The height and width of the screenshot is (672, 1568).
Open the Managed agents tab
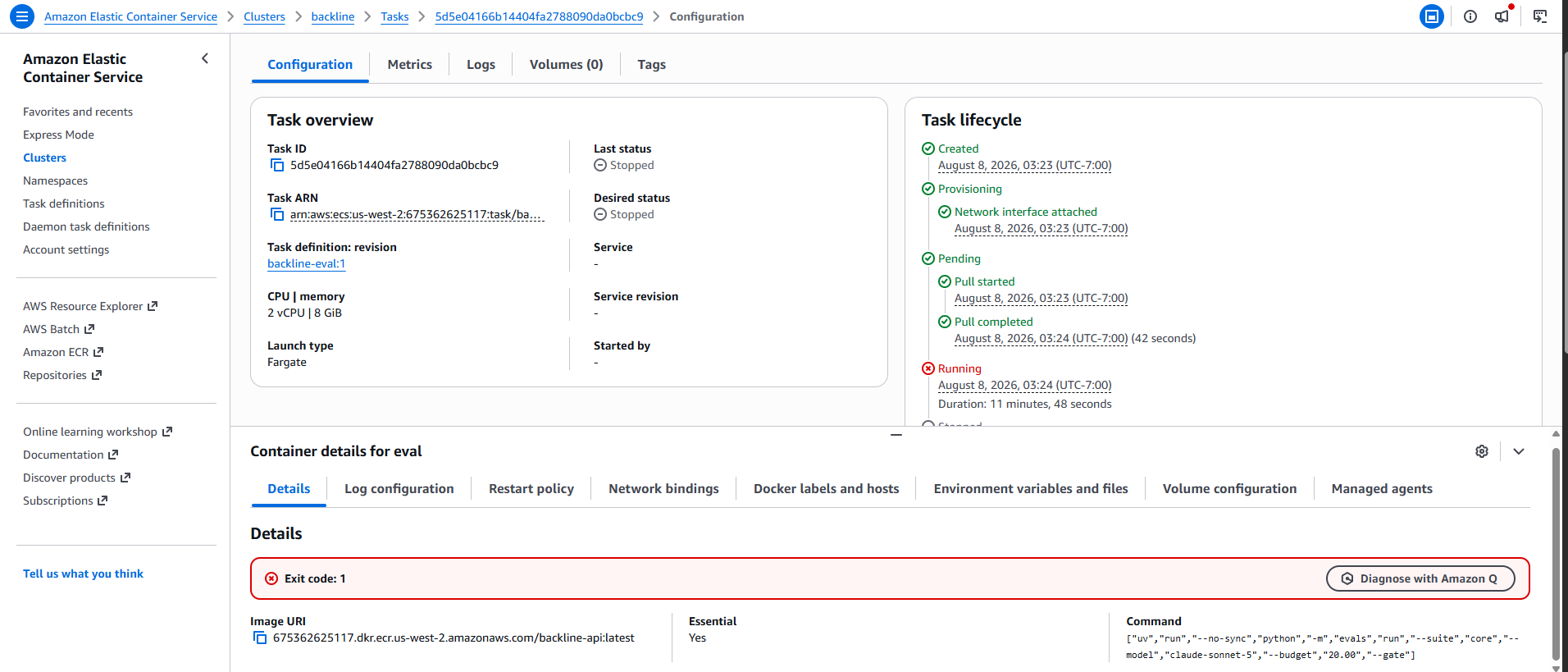(x=1382, y=489)
